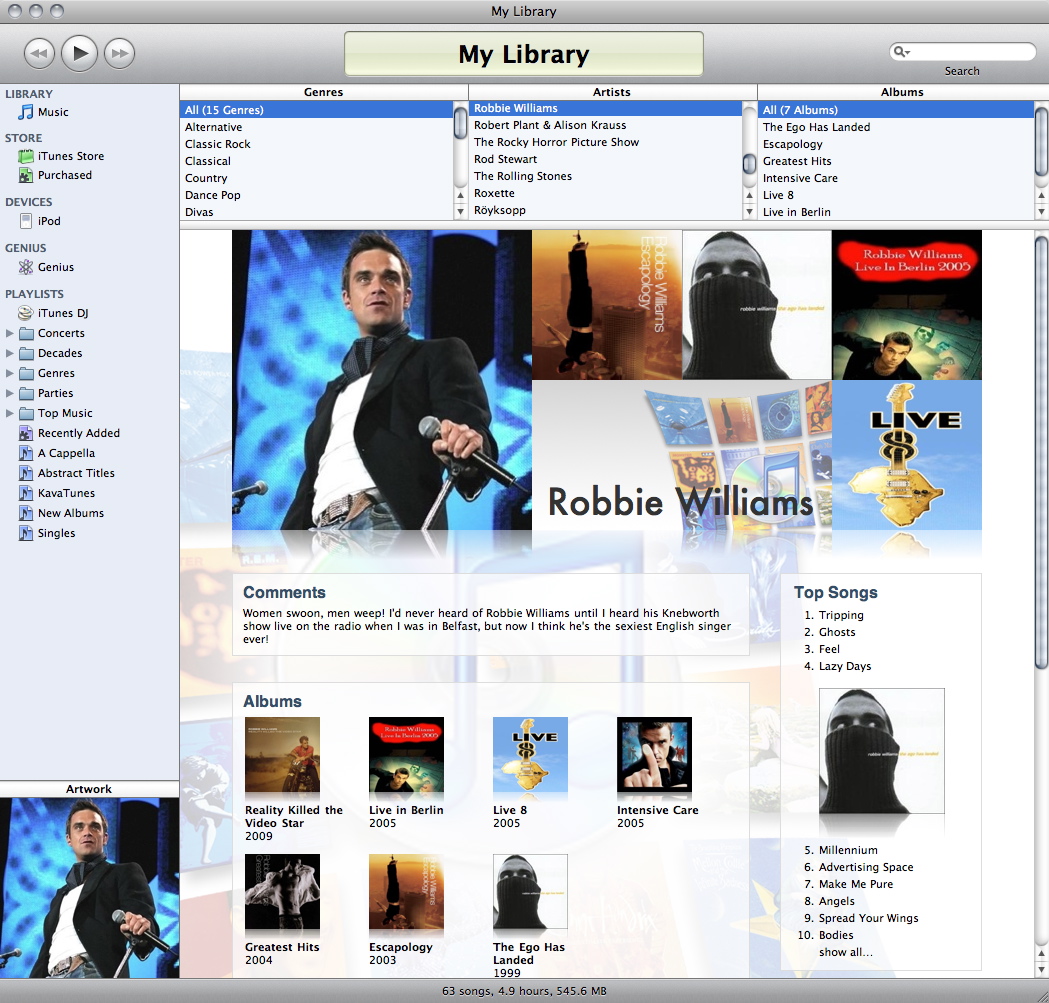Click the Genres list scrollbar thumb
Screen dimensions: 1049x1003
coord(460,122)
